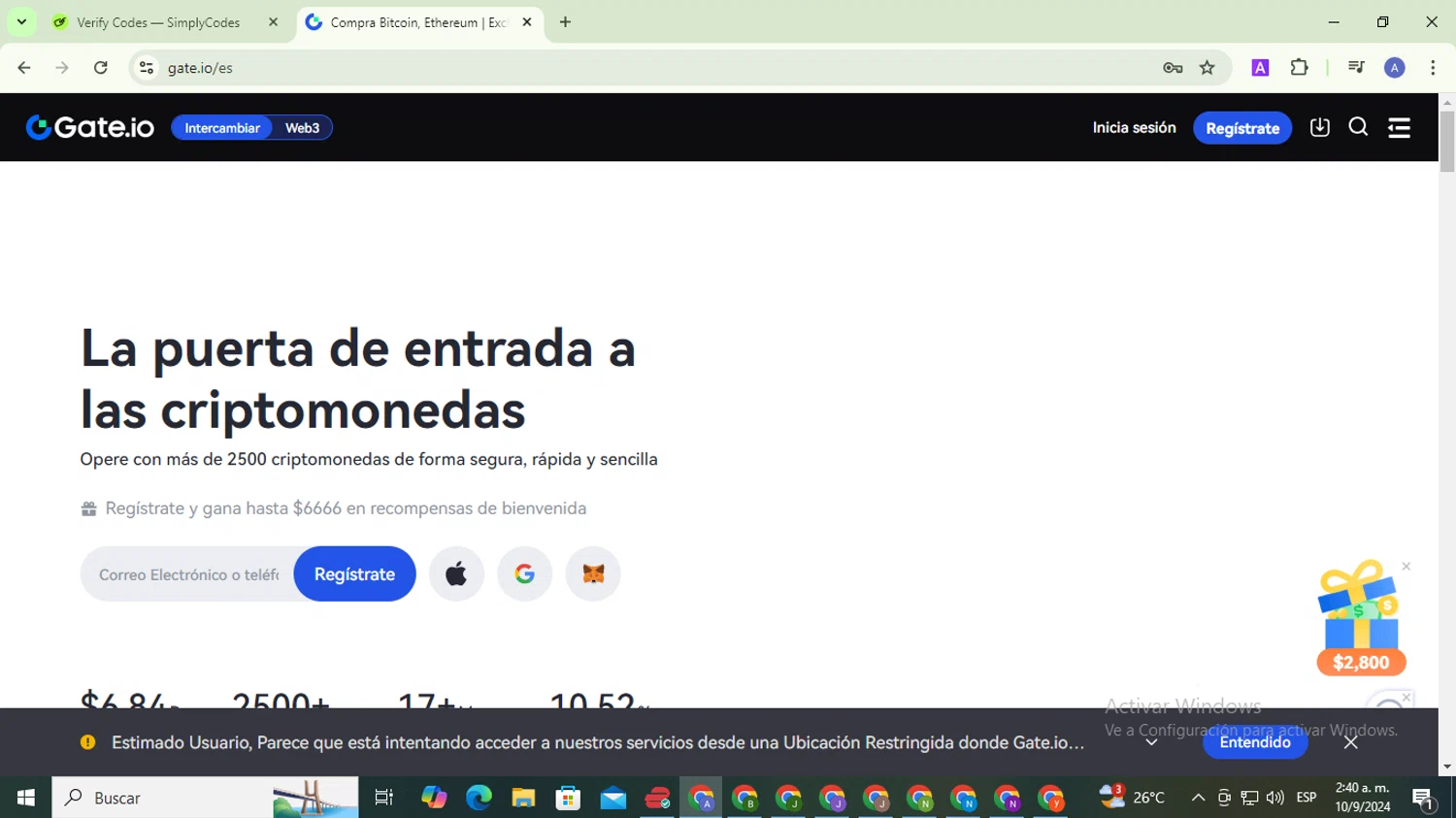
Task: Open the Windows Start menu
Action: 26,798
